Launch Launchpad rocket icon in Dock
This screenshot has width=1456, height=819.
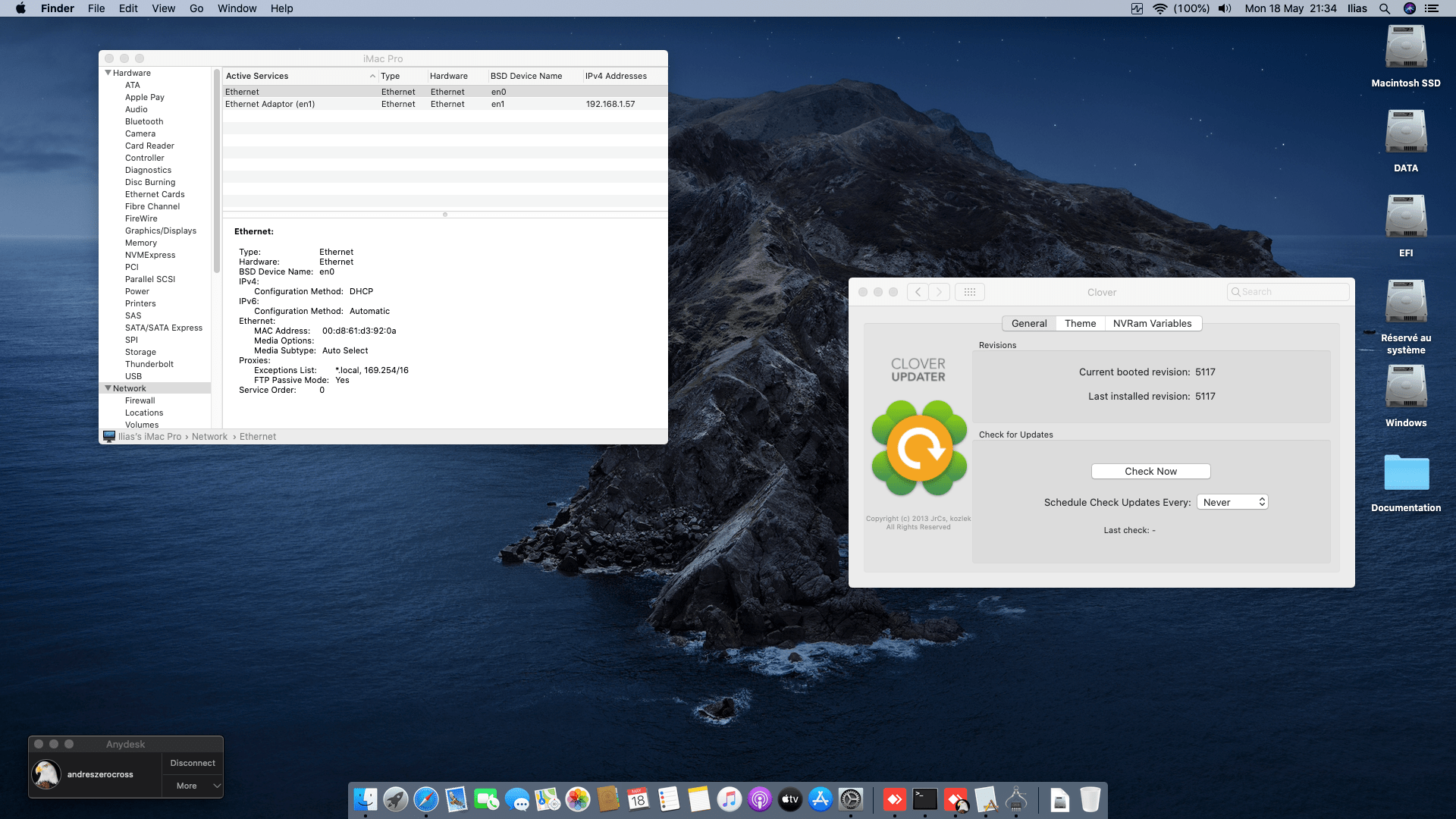click(x=396, y=799)
